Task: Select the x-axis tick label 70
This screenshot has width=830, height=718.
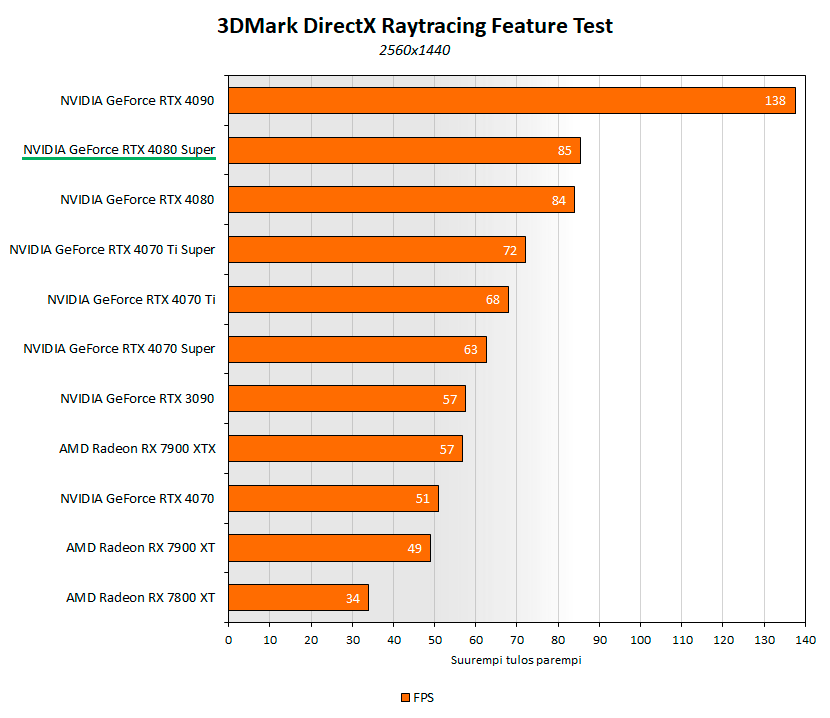Action: click(517, 640)
